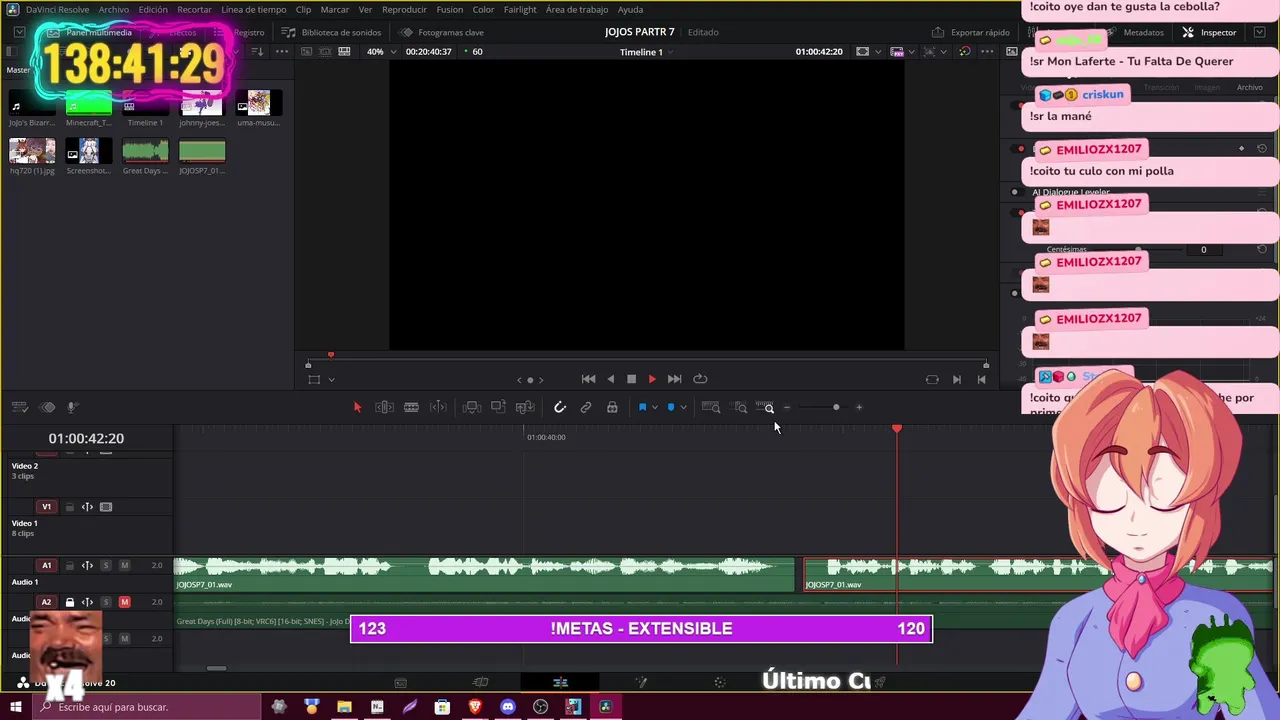Open flag color dropdown arrow
Viewport: 1280px width, 720px height.
coord(655,407)
